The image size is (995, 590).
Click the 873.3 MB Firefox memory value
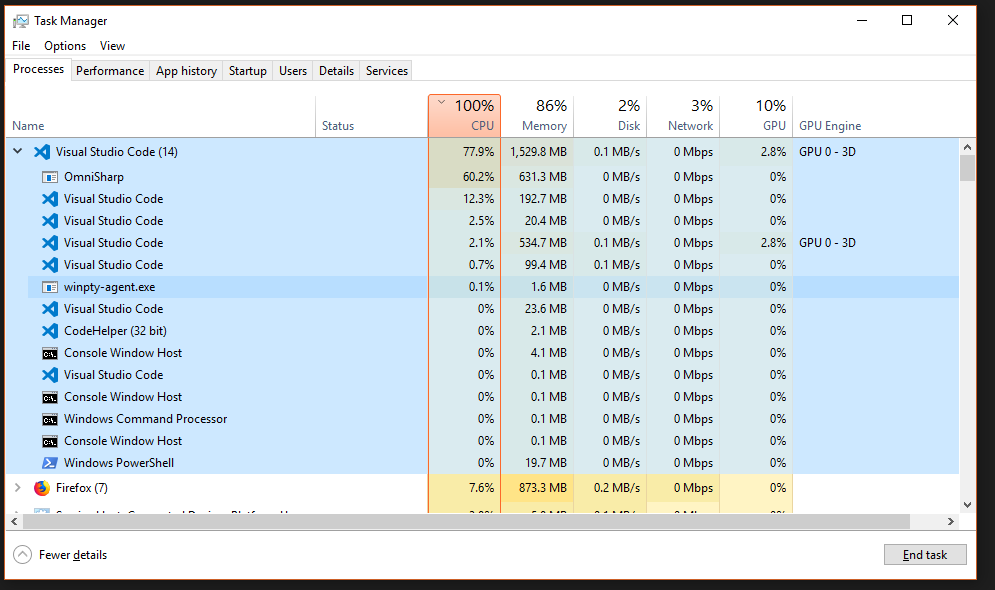pyautogui.click(x=543, y=488)
